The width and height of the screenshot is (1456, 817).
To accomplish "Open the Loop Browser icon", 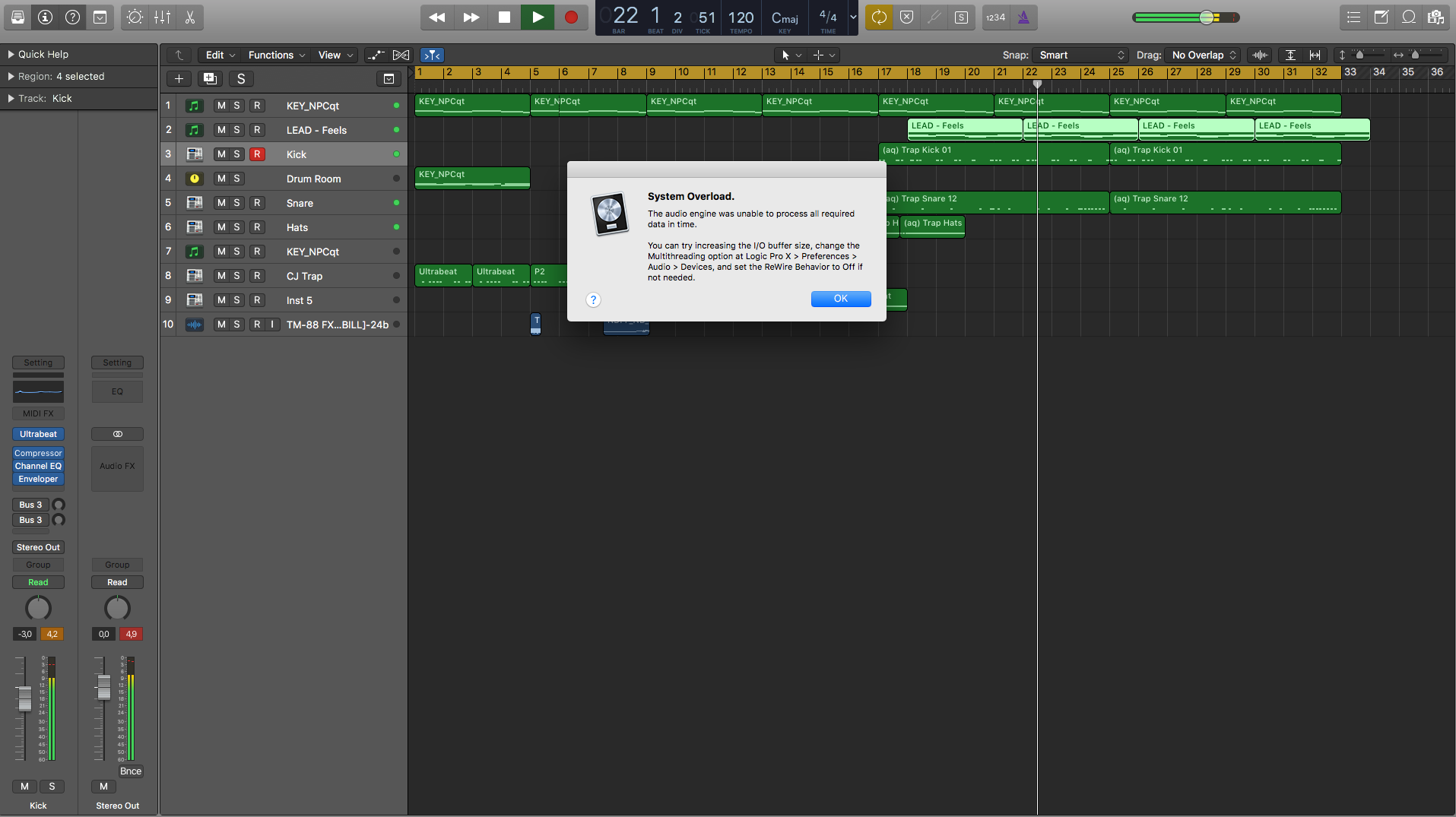I will click(1409, 17).
